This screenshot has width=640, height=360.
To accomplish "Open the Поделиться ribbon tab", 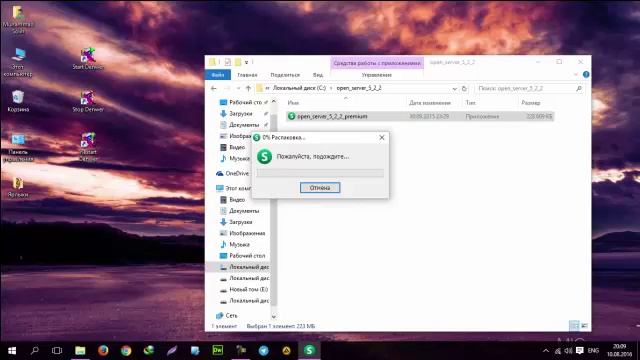I will 285,75.
